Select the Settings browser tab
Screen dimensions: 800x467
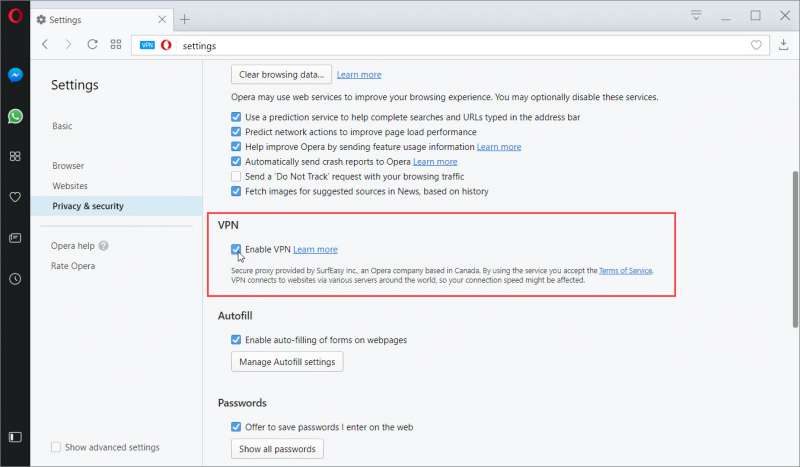tap(102, 19)
